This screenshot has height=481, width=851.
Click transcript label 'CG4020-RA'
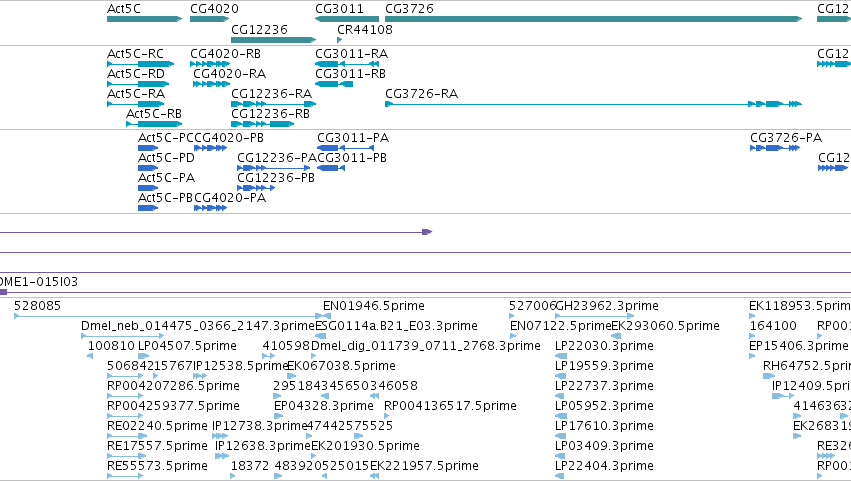pos(230,74)
